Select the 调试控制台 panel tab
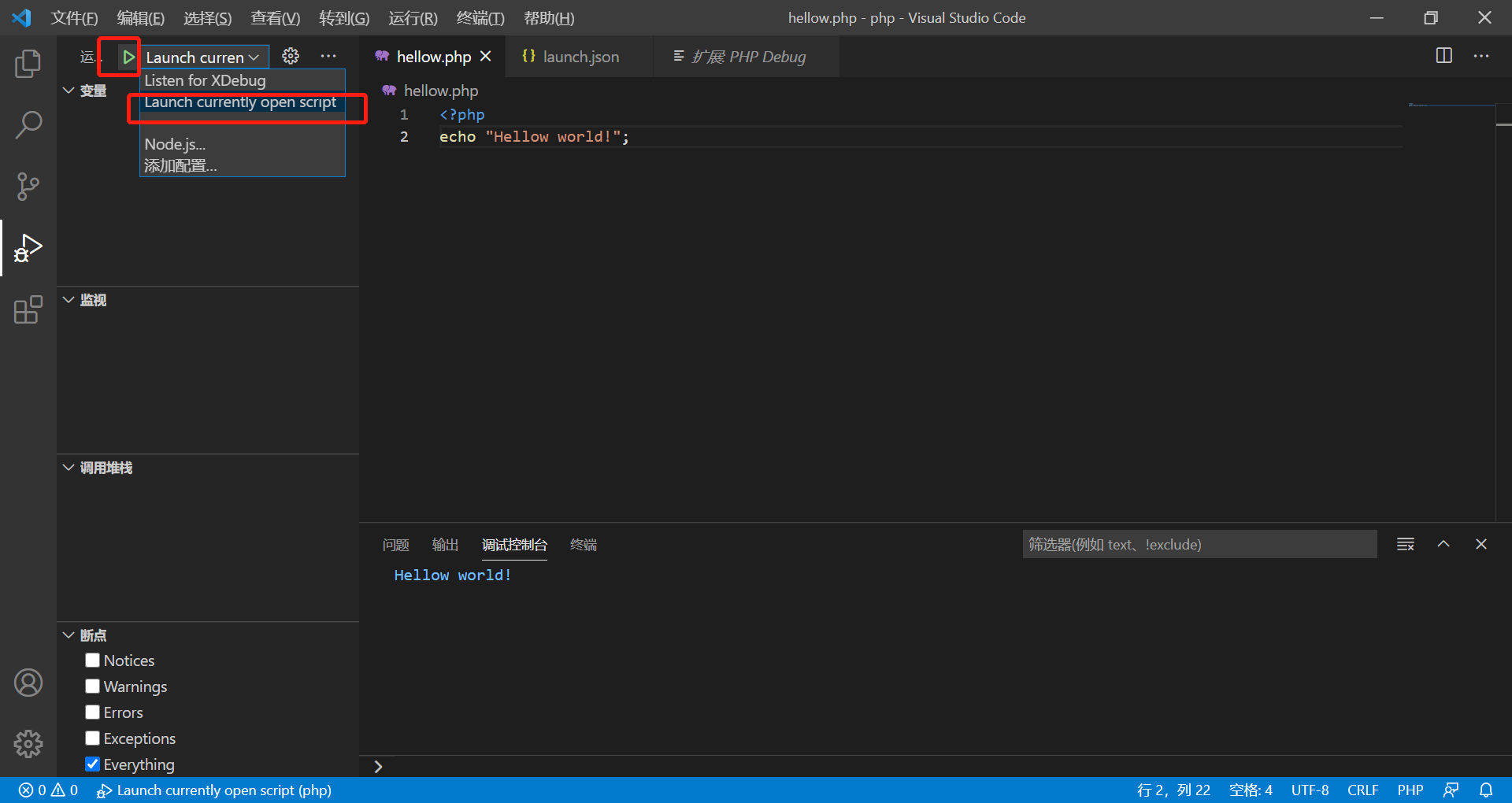Screen dimensions: 1512x803 [x=514, y=545]
